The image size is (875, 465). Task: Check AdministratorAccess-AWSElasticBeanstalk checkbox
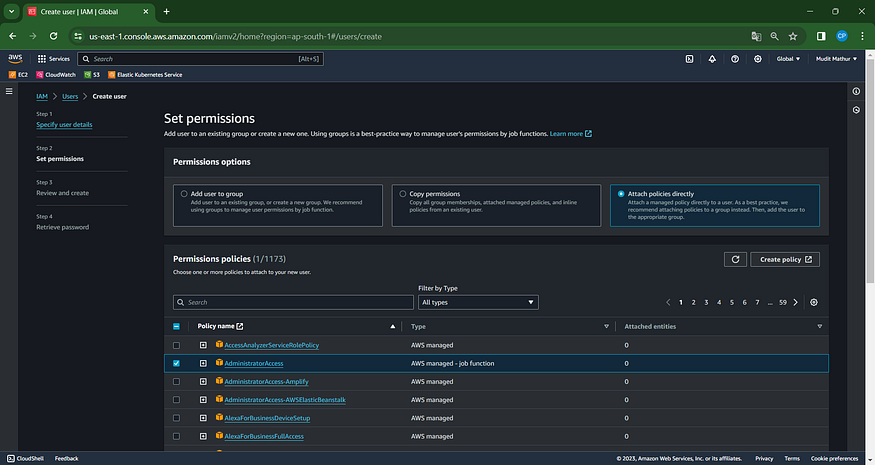tap(176, 400)
